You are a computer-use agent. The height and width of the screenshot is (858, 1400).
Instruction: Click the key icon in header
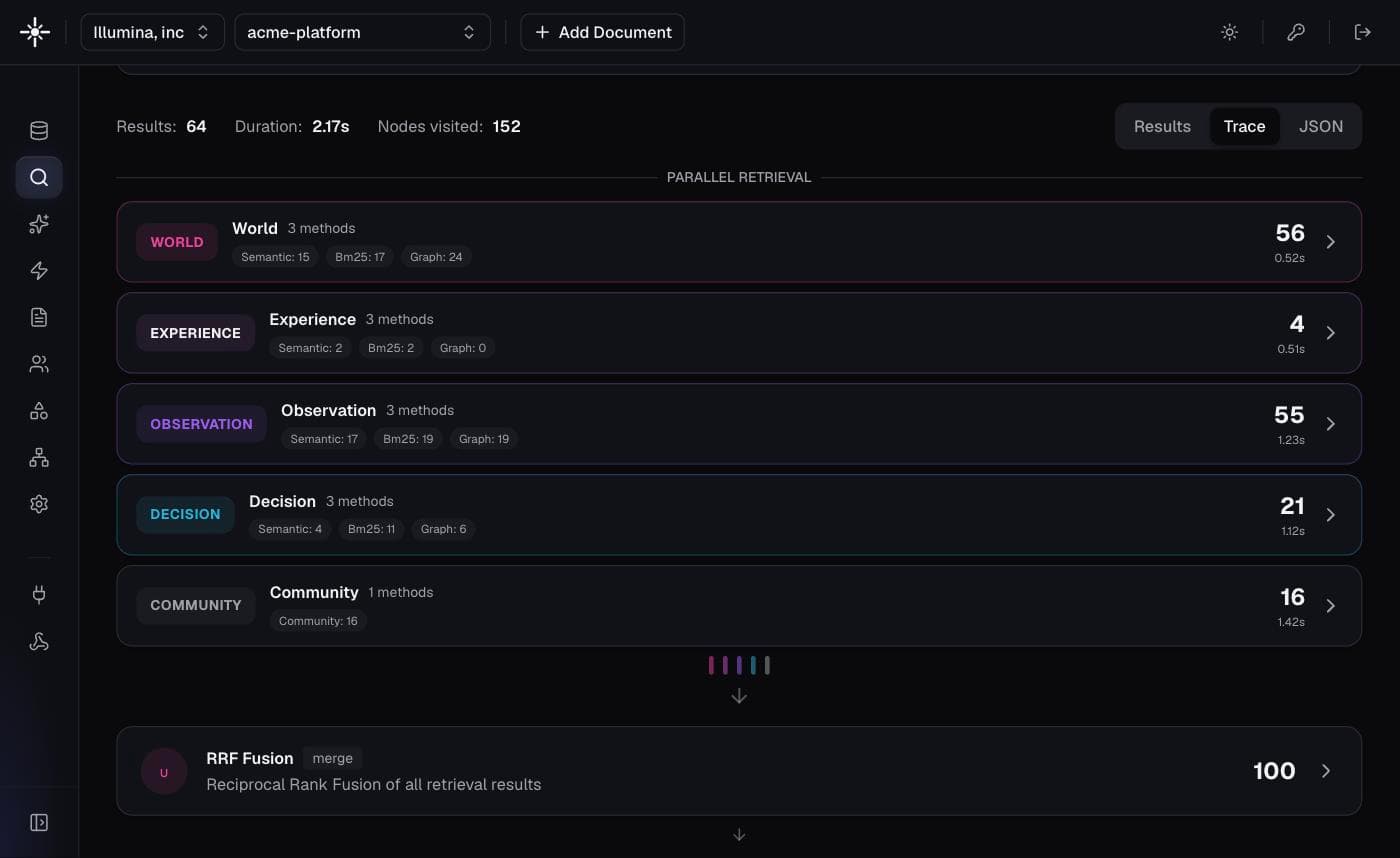click(x=1296, y=32)
